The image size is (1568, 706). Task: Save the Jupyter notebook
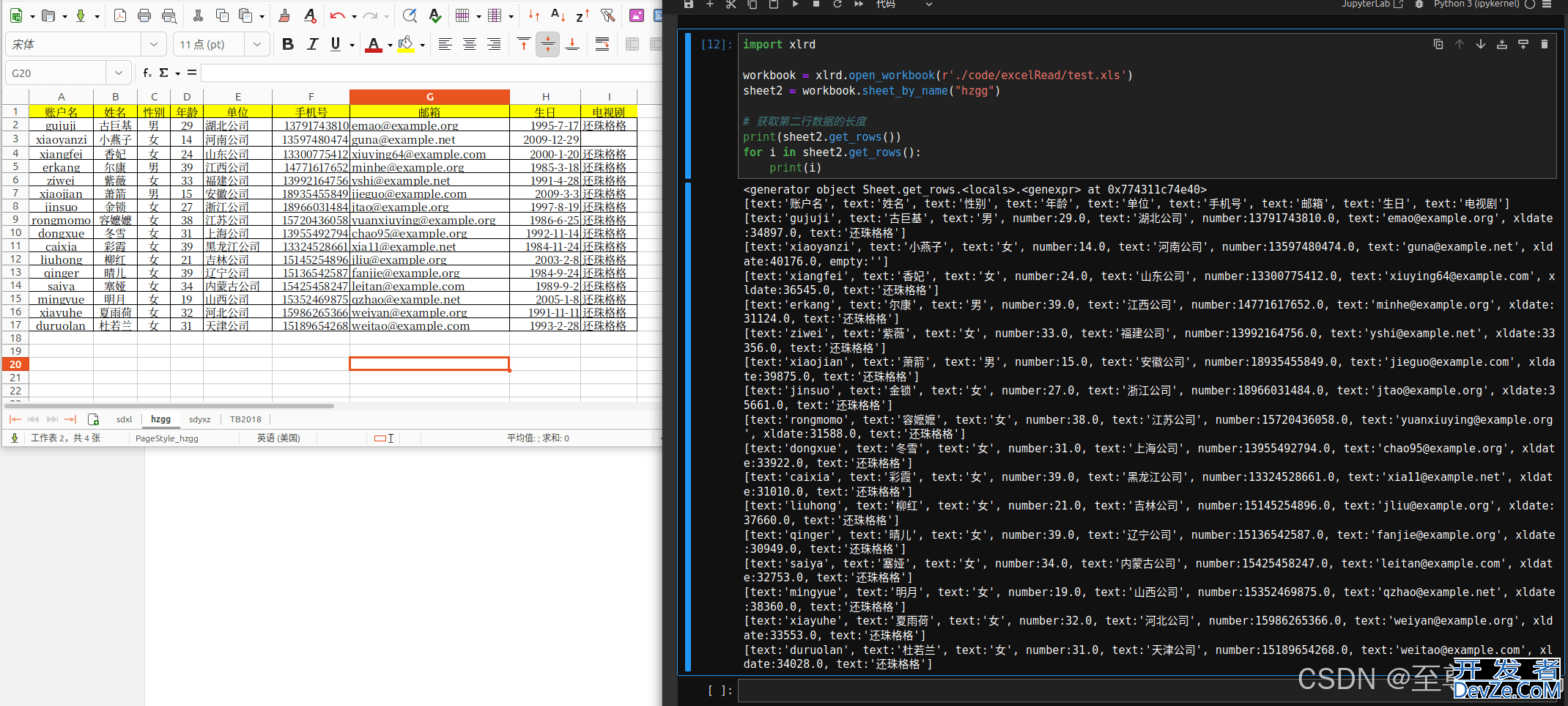(x=688, y=4)
